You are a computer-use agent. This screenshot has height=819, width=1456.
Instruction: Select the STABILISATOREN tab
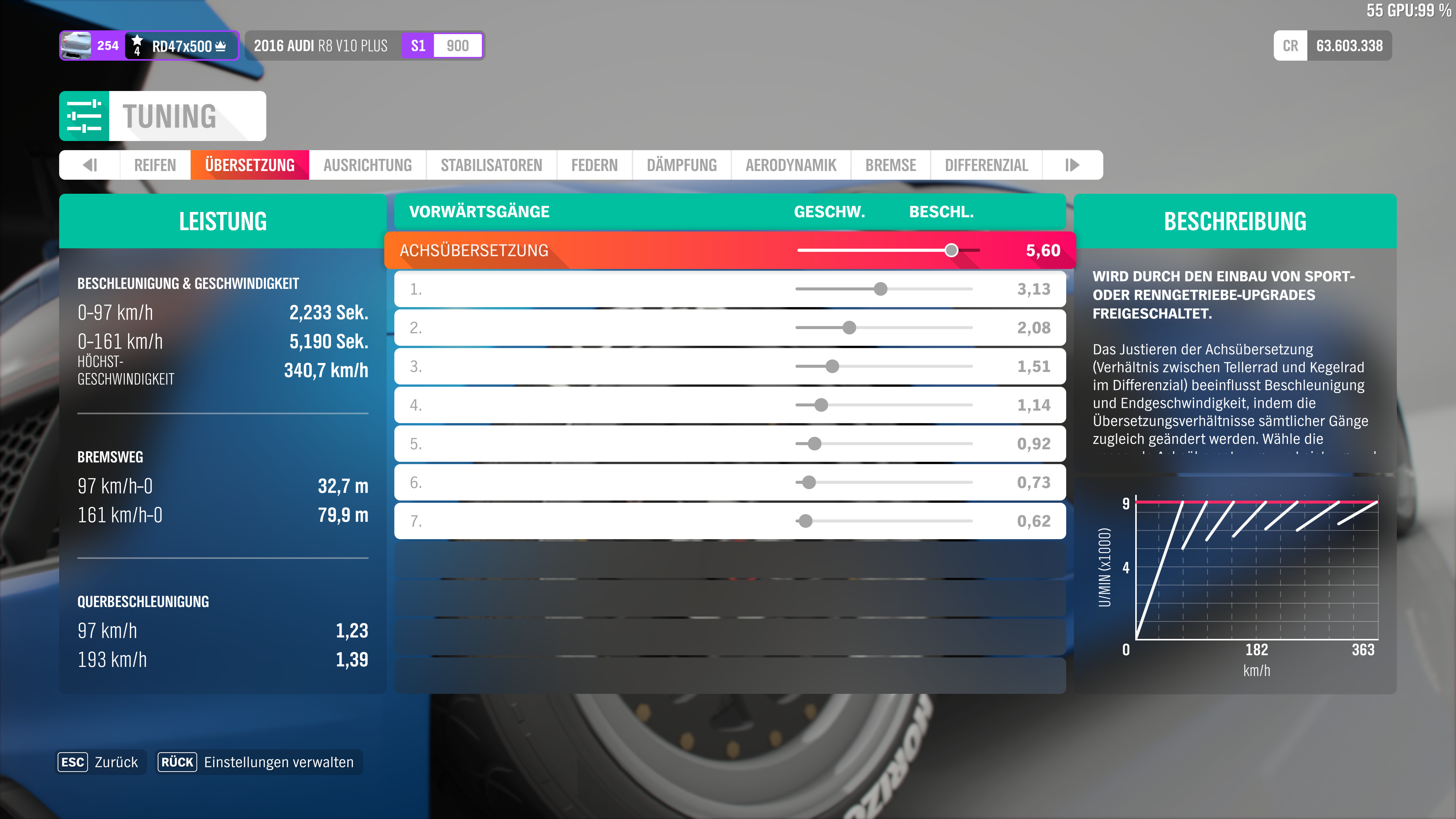(x=491, y=165)
